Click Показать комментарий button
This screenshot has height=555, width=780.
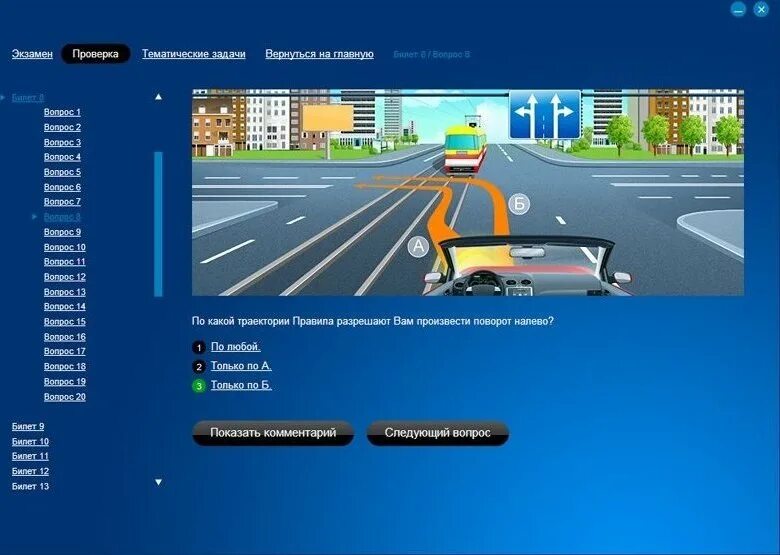[273, 433]
